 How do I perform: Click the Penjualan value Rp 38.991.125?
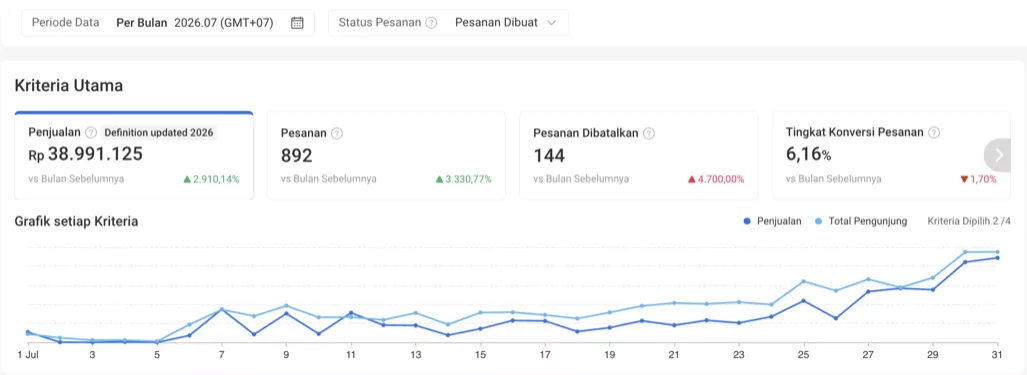86,154
